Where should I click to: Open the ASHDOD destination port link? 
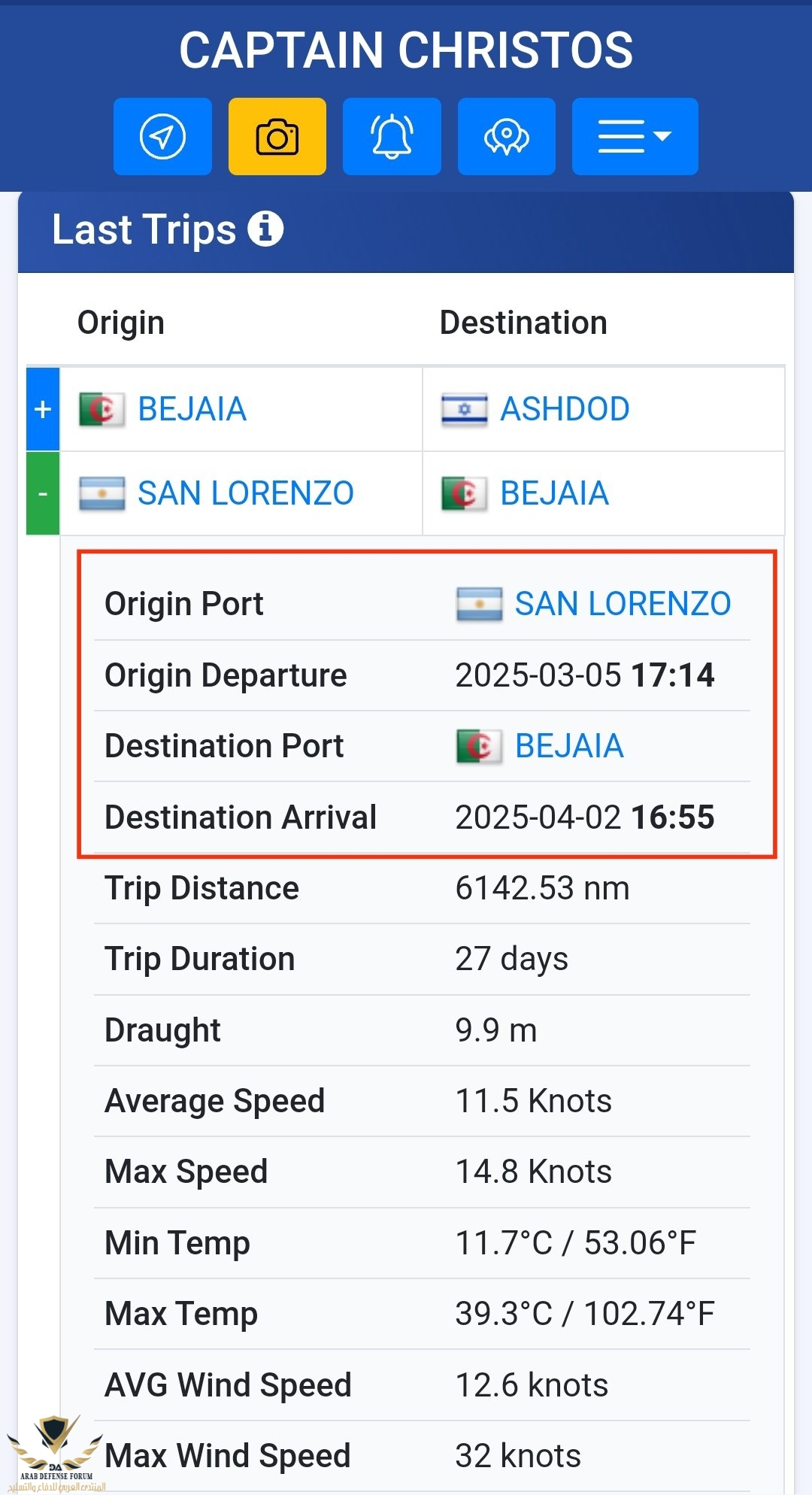tap(565, 410)
